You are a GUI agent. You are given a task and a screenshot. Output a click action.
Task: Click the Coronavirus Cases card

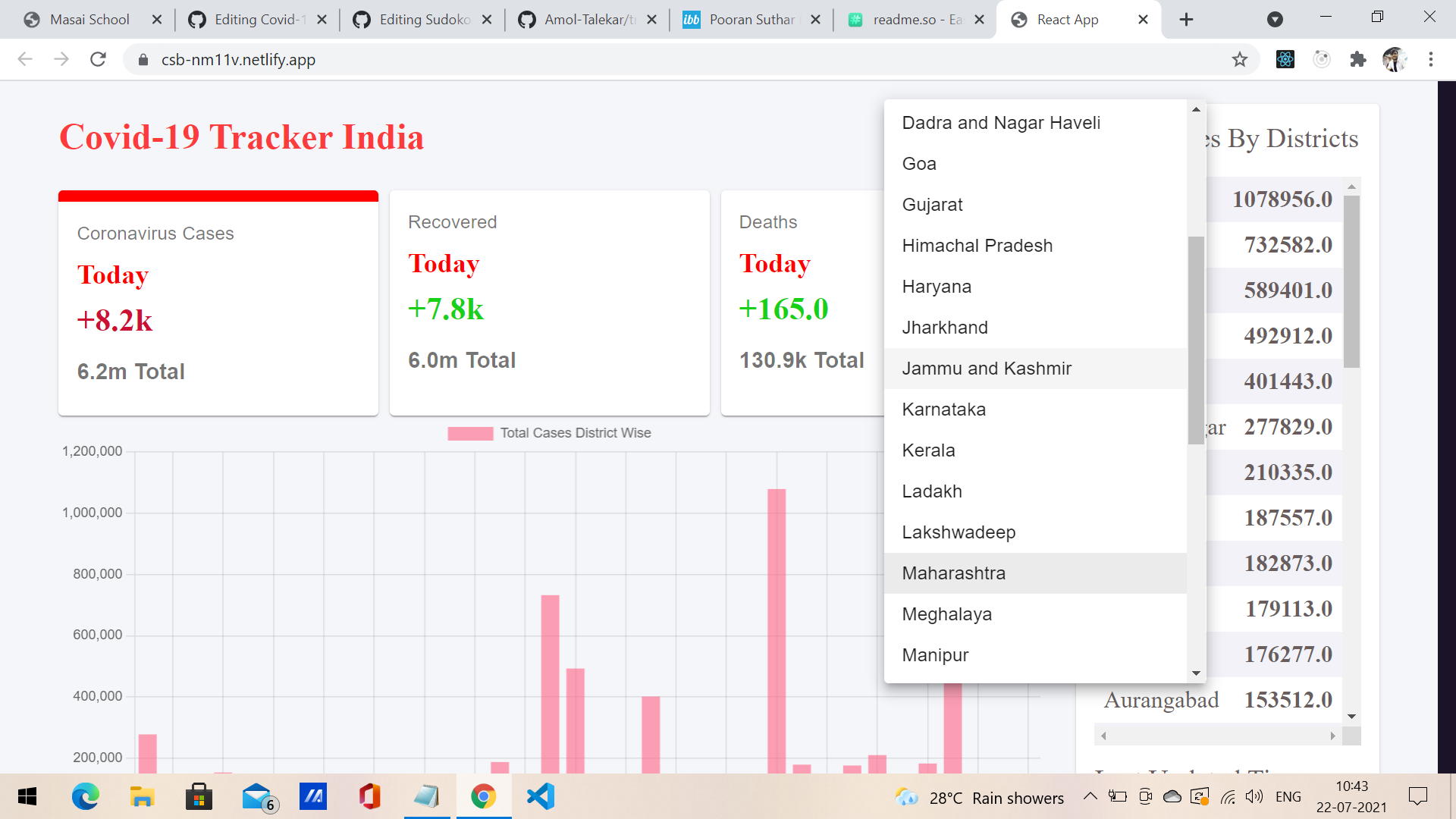pos(218,303)
